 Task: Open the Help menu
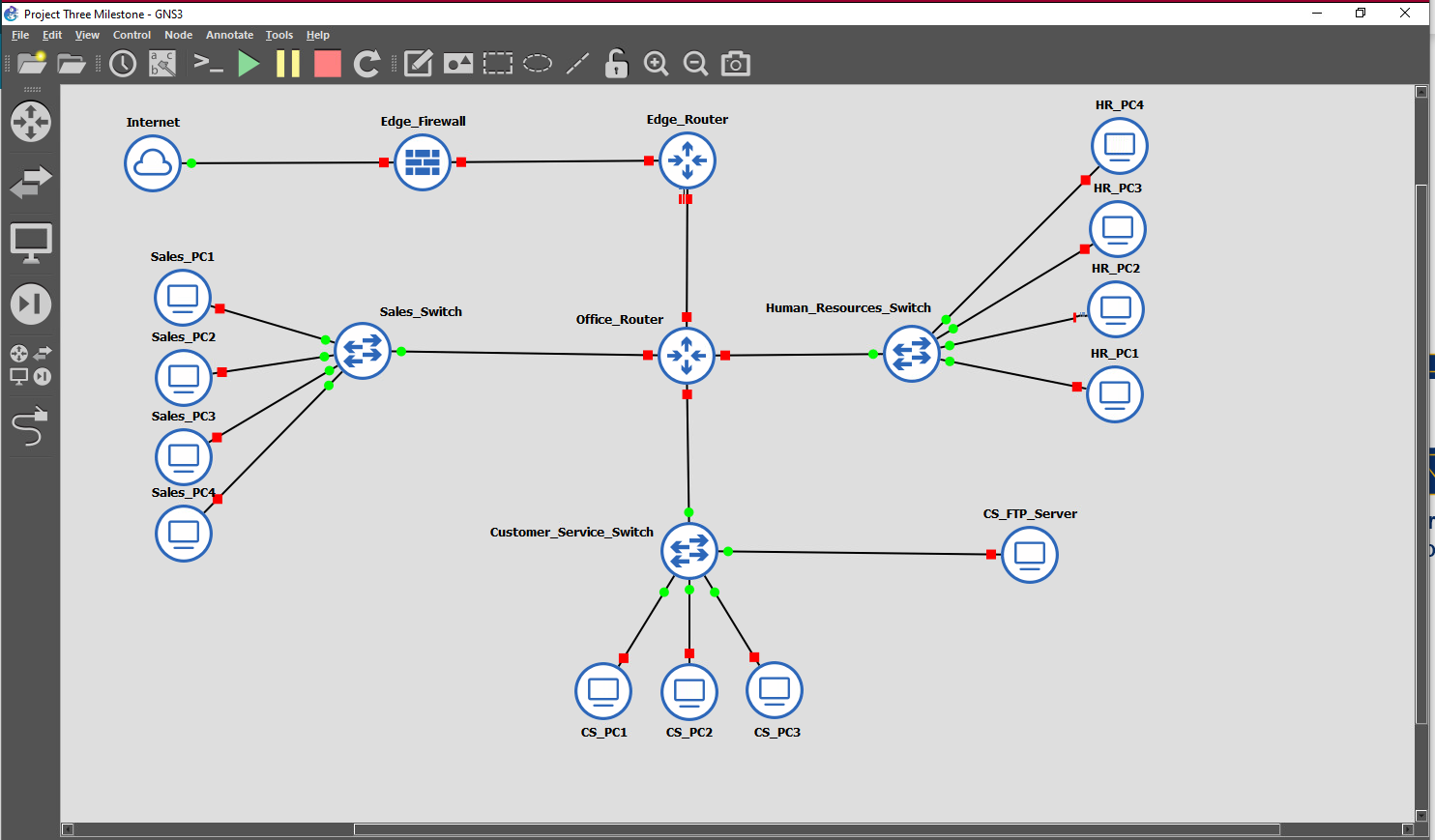(x=318, y=35)
